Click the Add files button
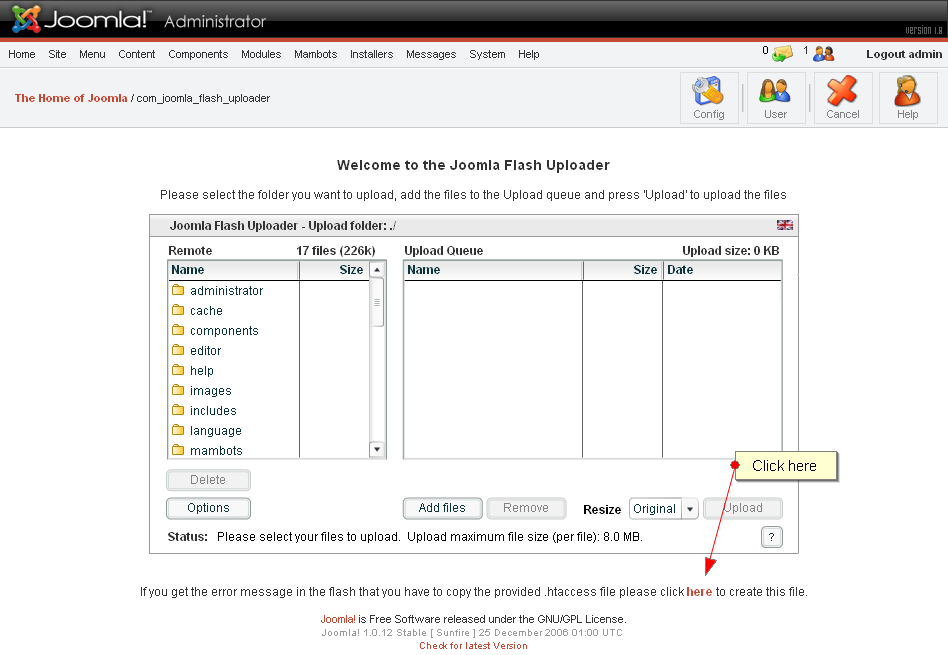 [x=443, y=508]
